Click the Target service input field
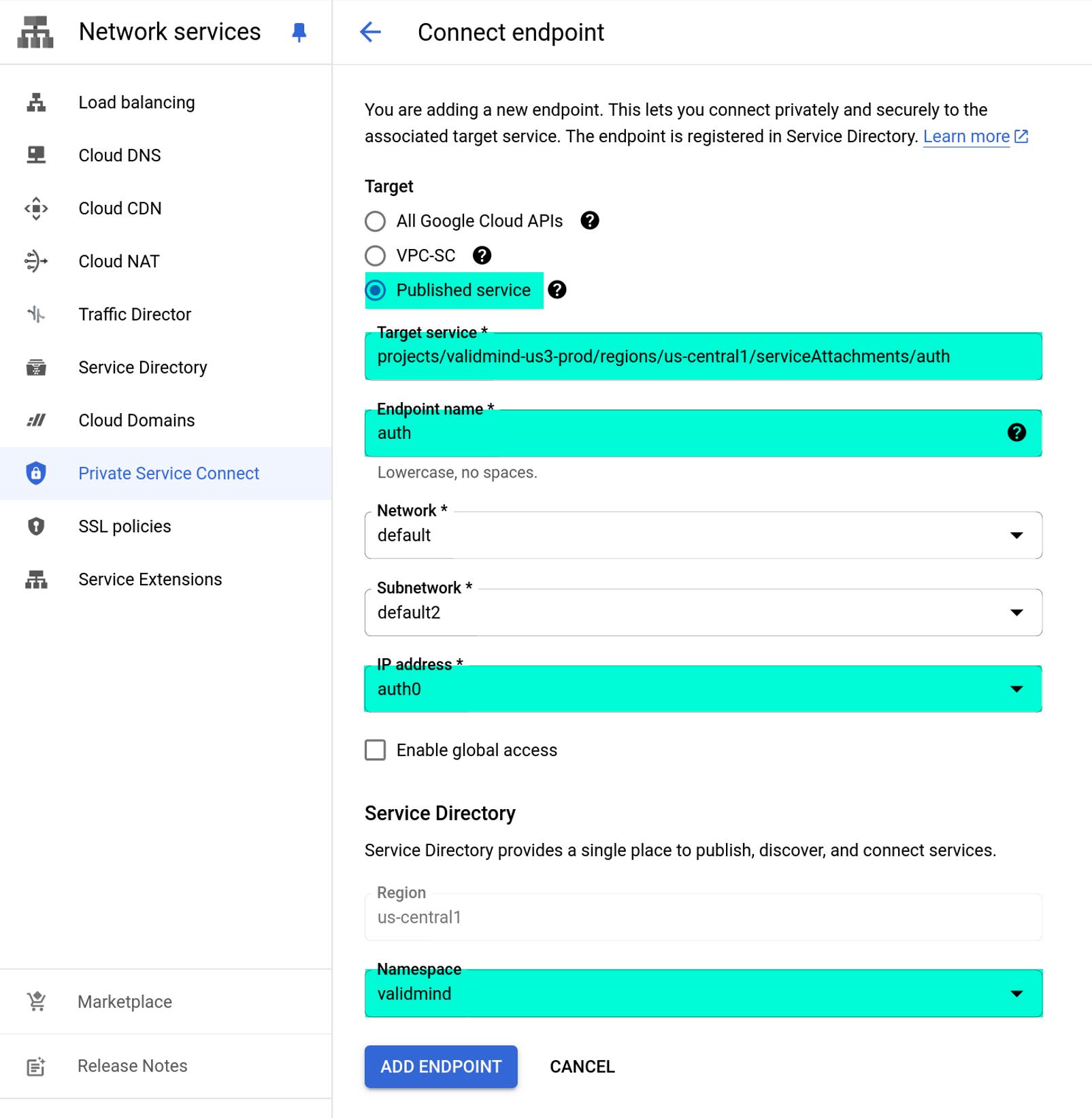The height and width of the screenshot is (1118, 1092). tap(703, 357)
